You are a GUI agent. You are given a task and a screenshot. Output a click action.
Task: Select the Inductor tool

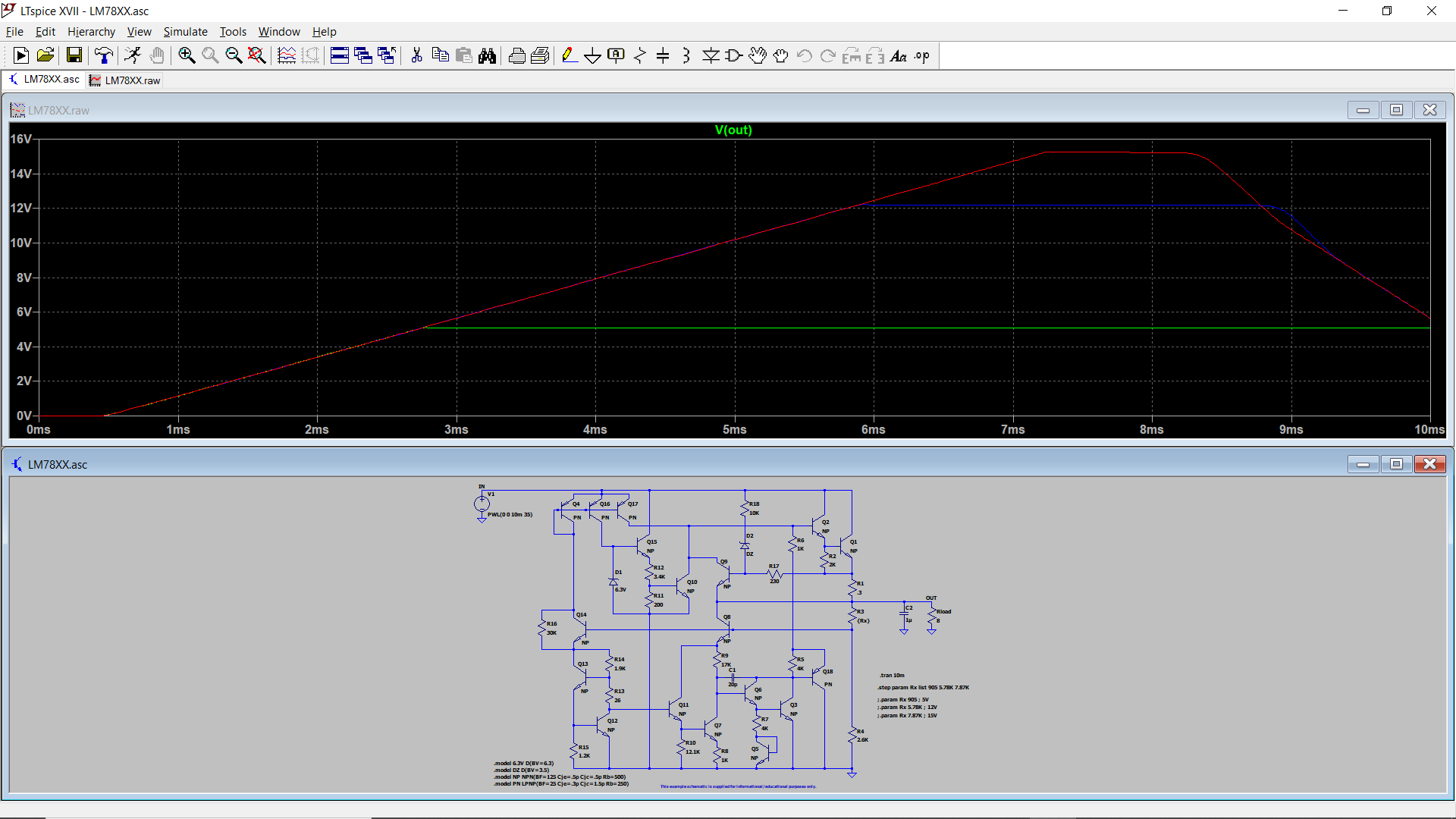[686, 55]
